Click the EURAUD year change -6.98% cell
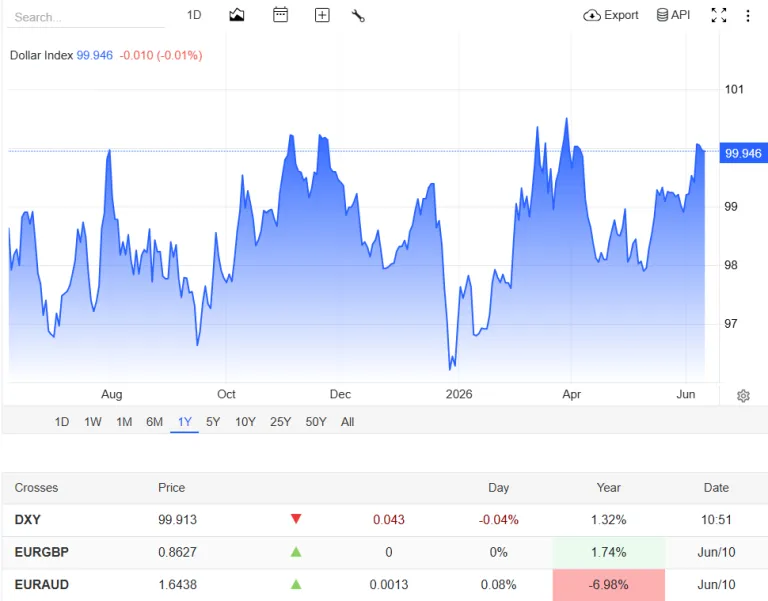The height and width of the screenshot is (601, 768). [608, 584]
